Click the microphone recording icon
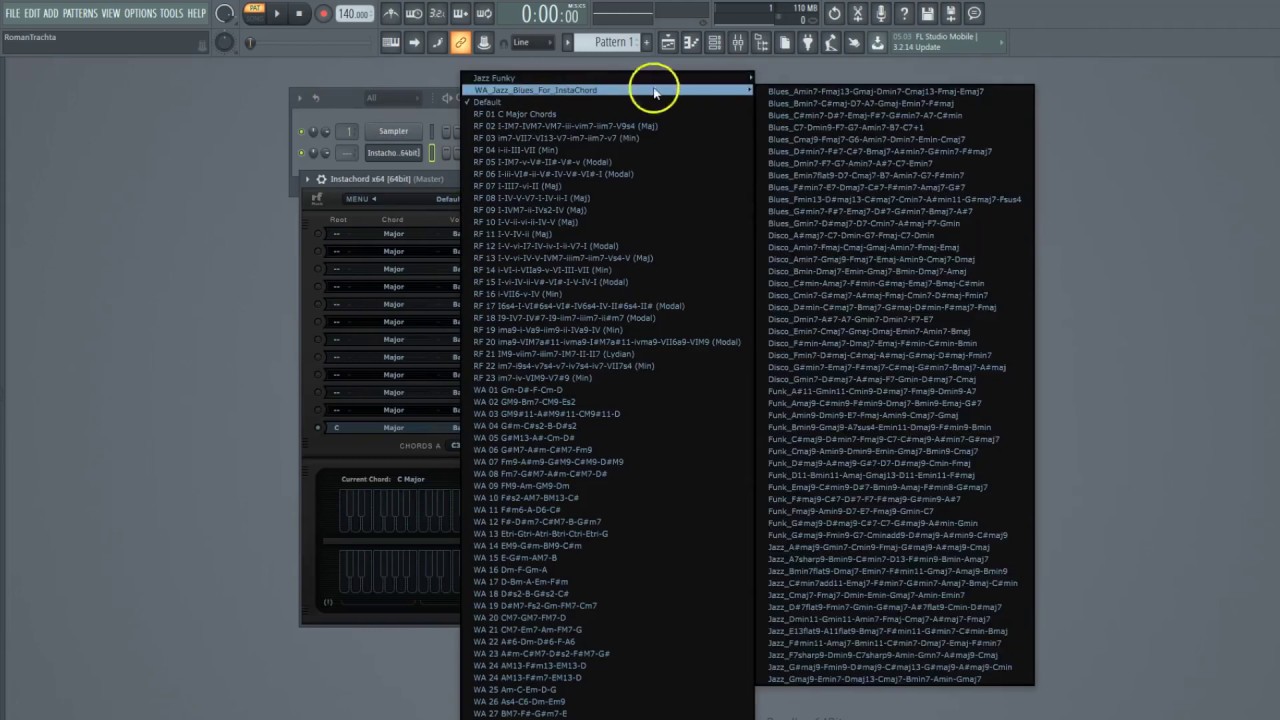Screen dimensions: 1280x720 tap(881, 14)
